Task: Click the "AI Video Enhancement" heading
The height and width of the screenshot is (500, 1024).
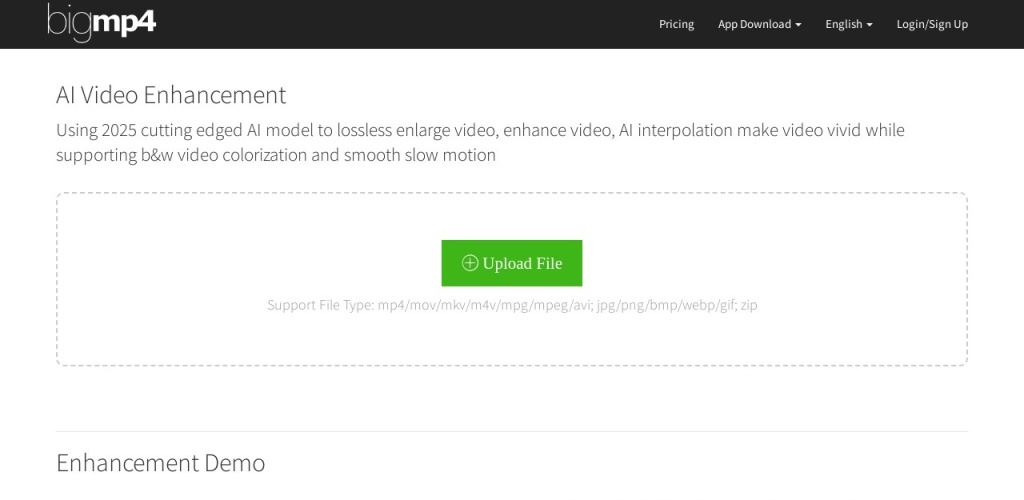Action: point(171,95)
